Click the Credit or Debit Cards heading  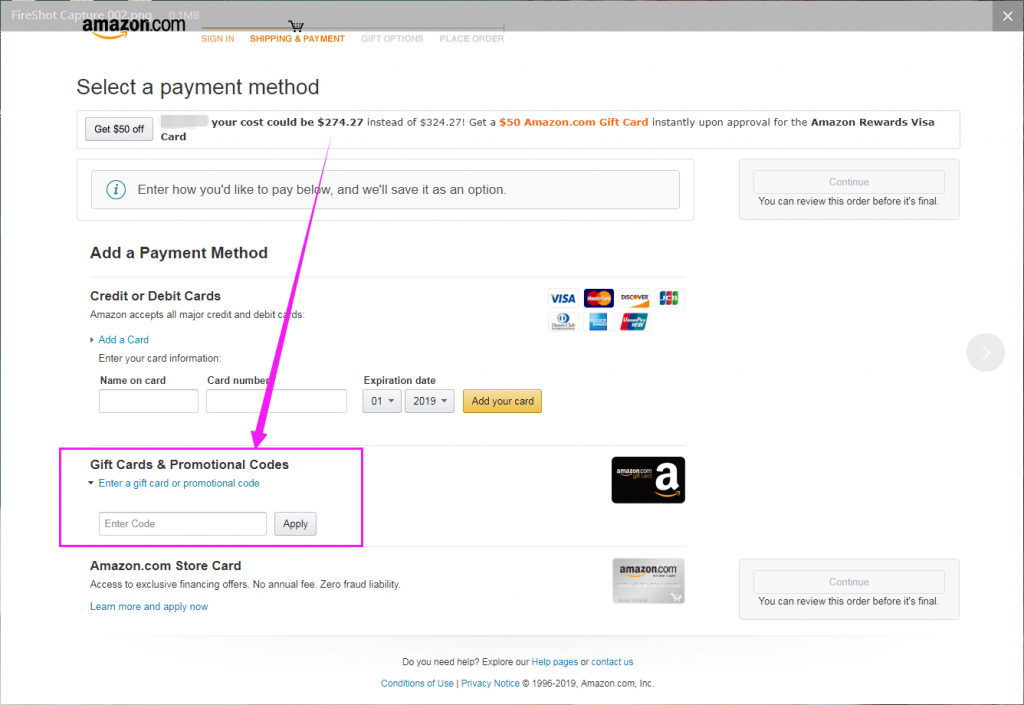pos(155,296)
